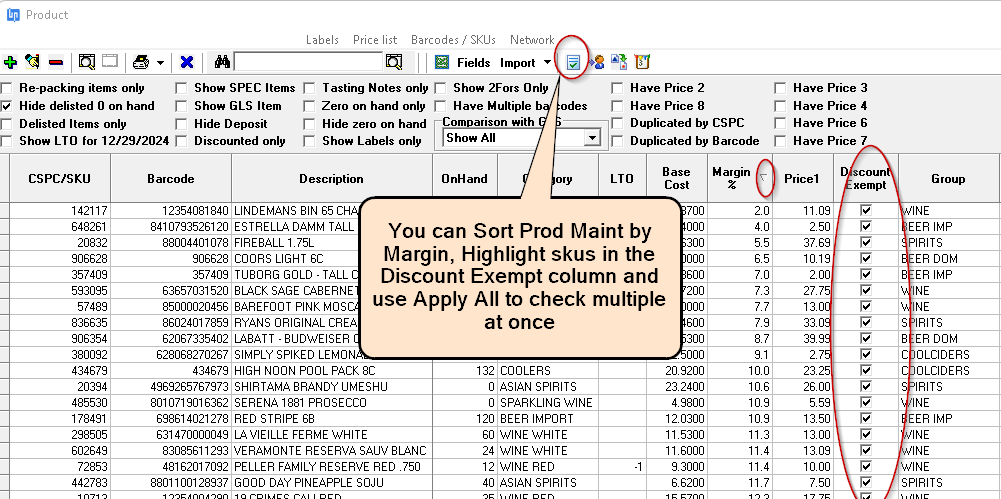The image size is (1001, 499).
Task: Open the Network menu
Action: point(532,40)
